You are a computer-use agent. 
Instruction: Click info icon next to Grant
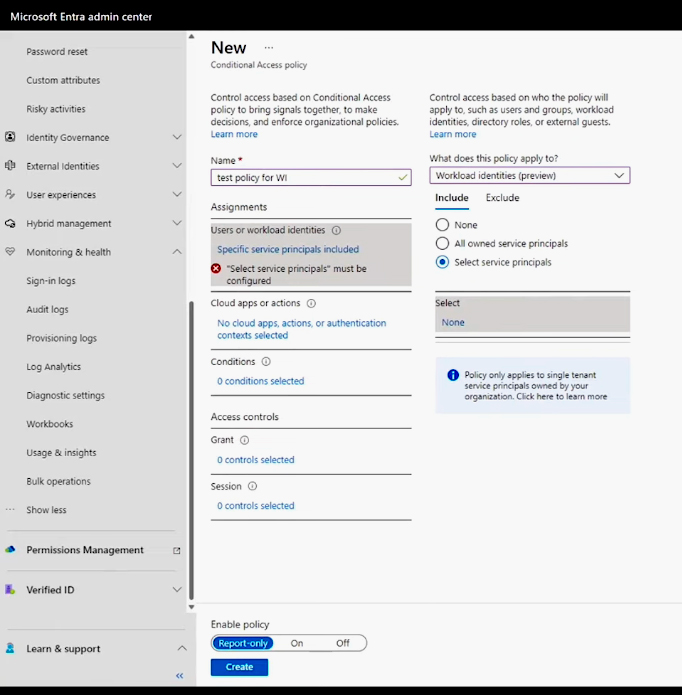pyautogui.click(x=244, y=440)
